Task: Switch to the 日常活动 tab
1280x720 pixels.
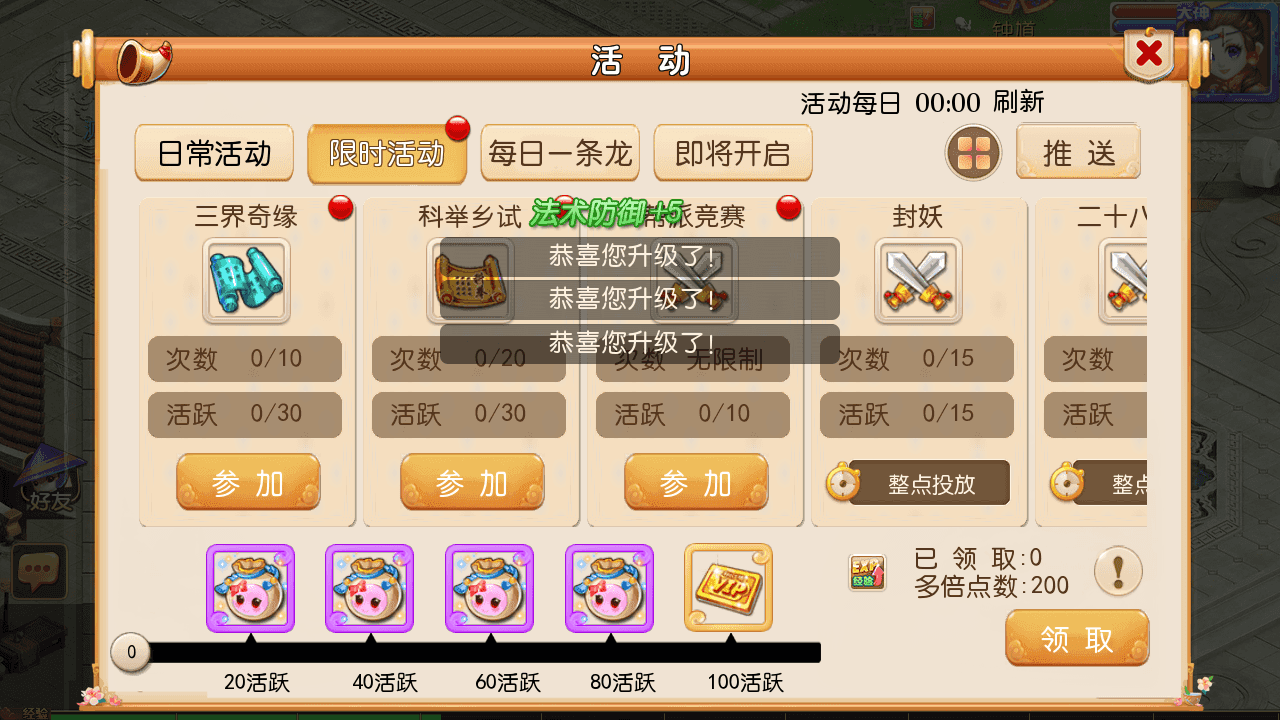Action: coord(214,154)
